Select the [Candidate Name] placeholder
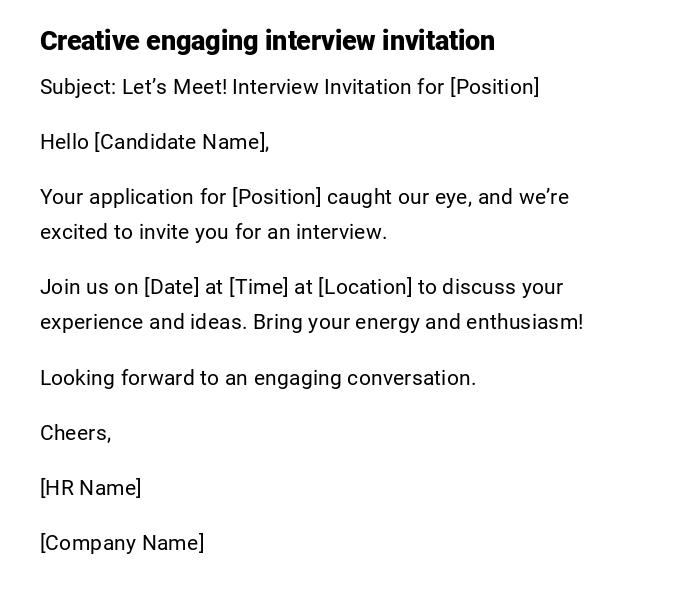 coord(180,142)
